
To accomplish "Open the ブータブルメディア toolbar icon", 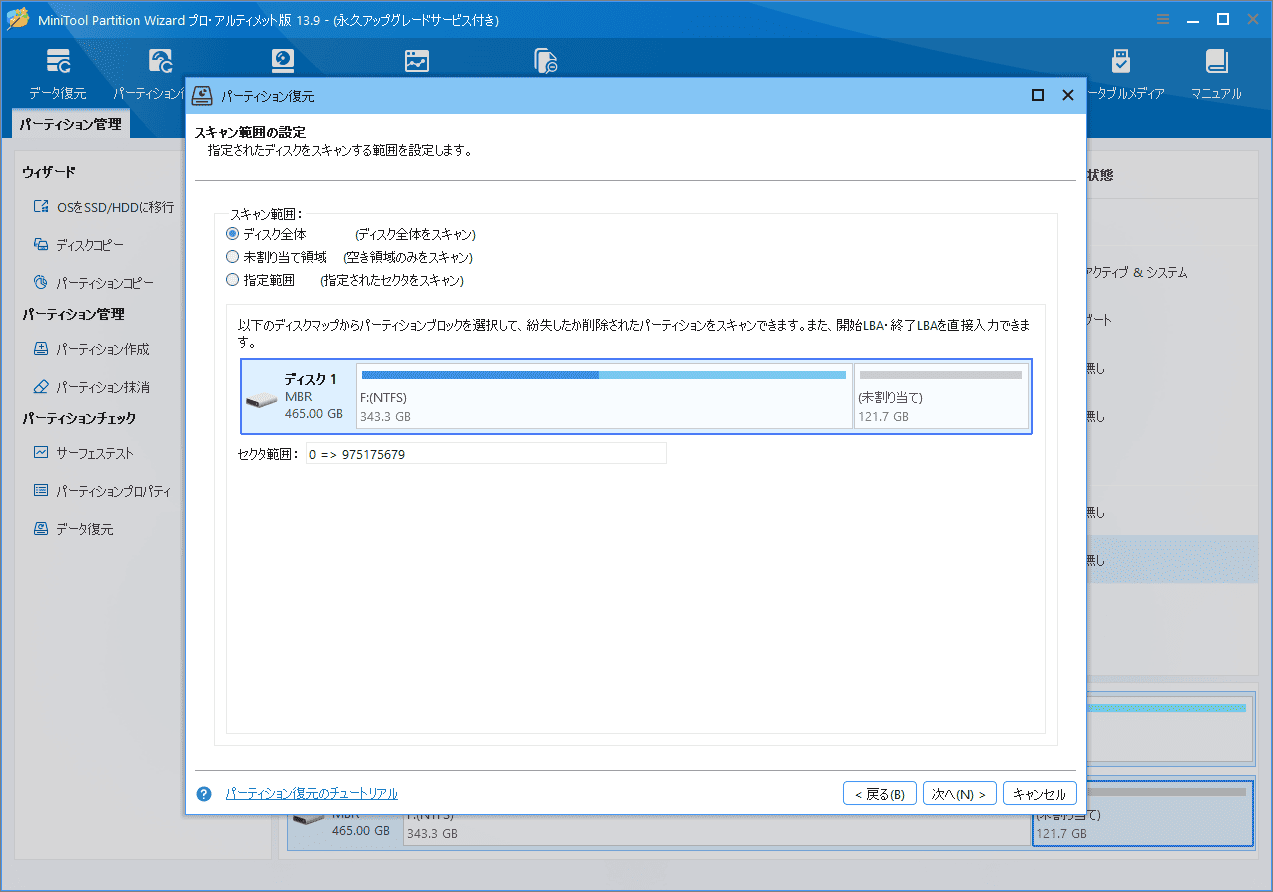I will click(1120, 61).
